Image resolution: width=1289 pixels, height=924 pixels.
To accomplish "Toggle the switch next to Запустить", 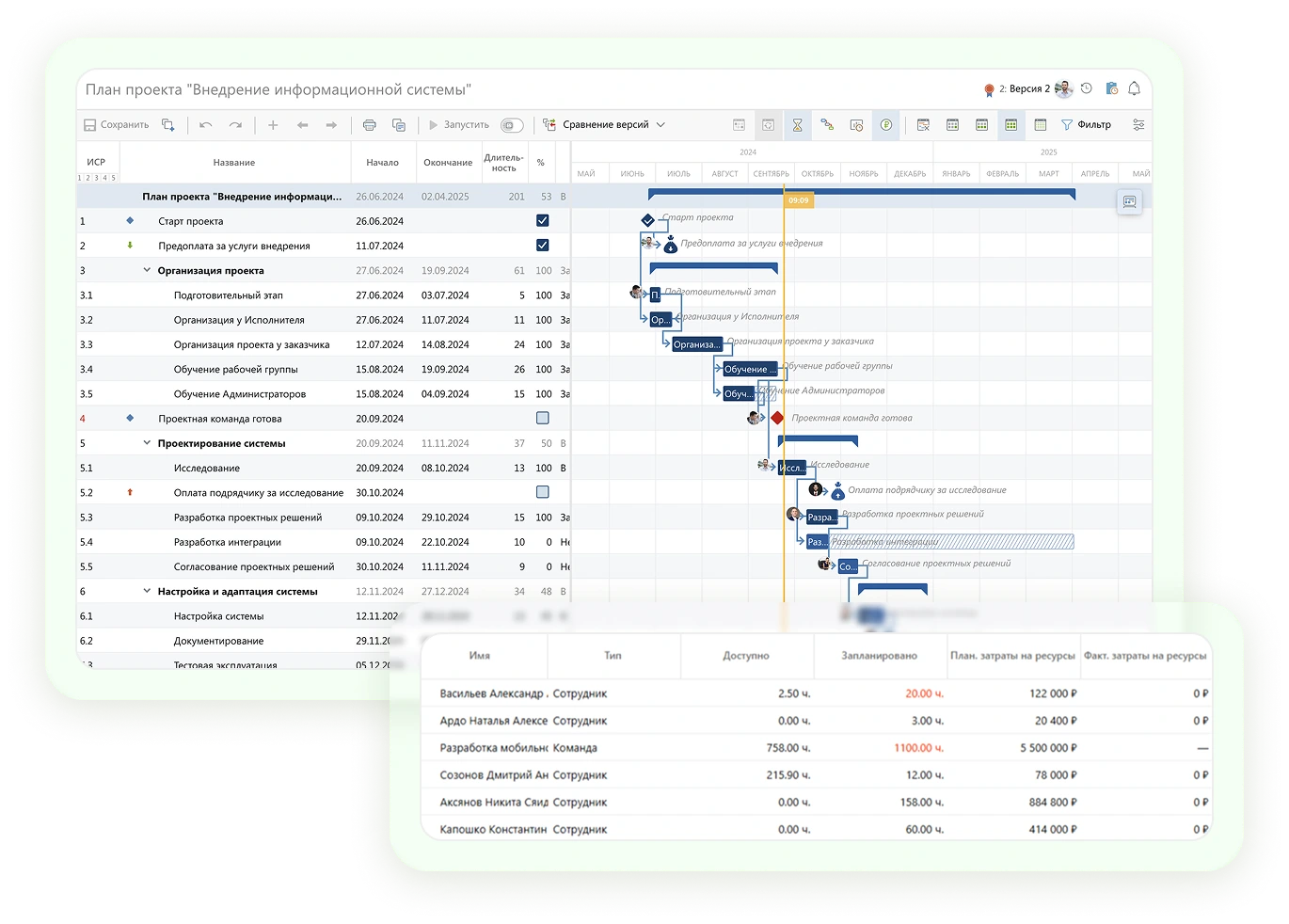I will pos(511,125).
